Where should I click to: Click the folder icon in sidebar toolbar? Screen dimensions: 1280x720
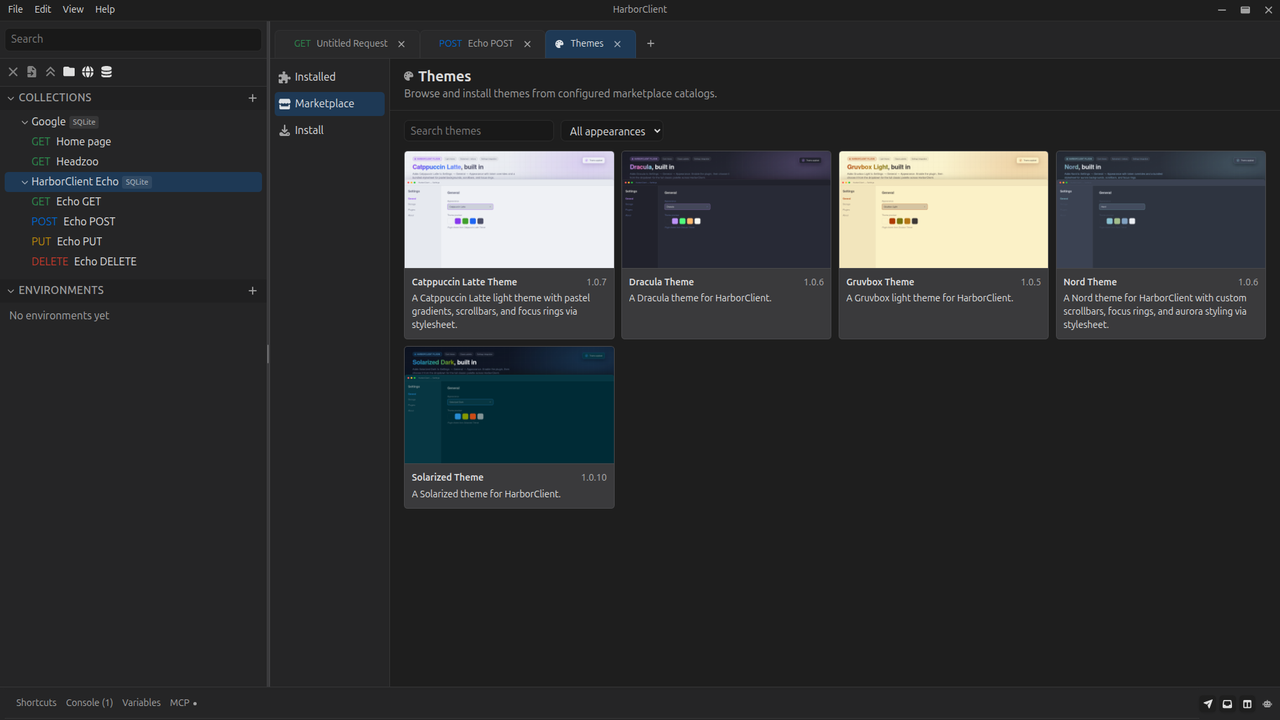(x=69, y=72)
